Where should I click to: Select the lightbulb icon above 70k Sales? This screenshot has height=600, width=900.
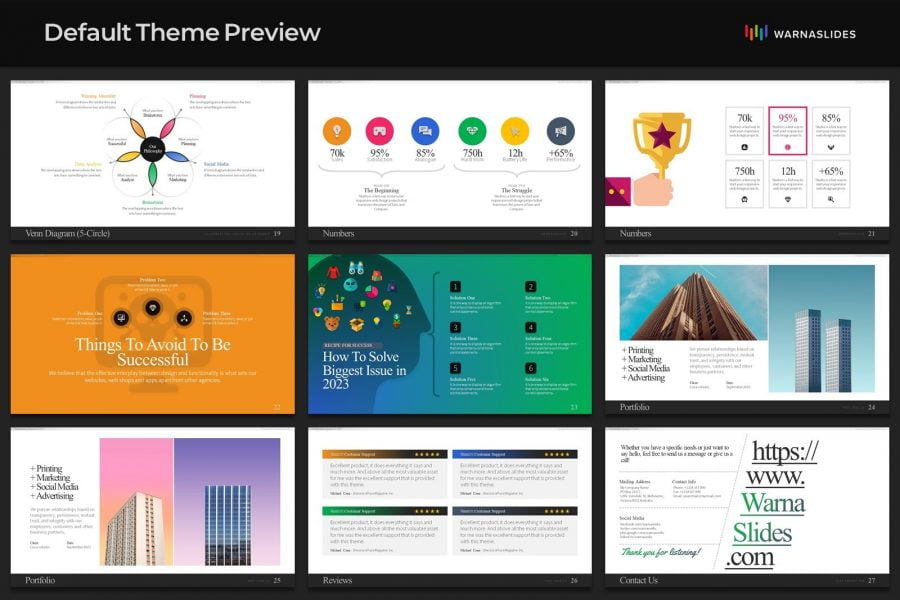pos(338,131)
